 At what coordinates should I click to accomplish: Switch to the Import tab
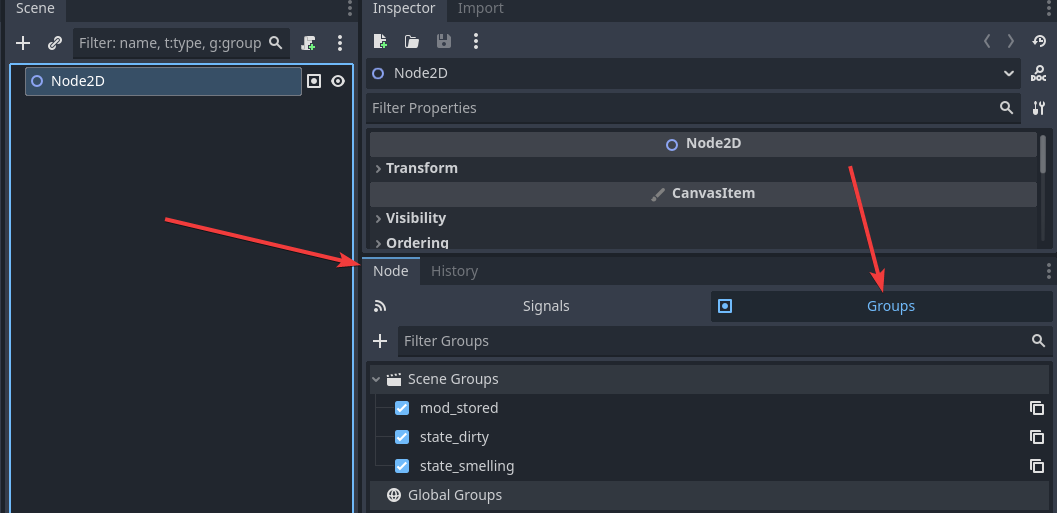pyautogui.click(x=480, y=8)
